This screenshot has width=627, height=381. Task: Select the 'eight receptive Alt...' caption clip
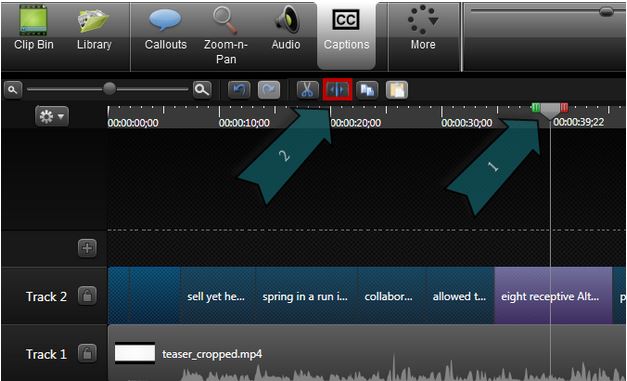[x=553, y=296]
